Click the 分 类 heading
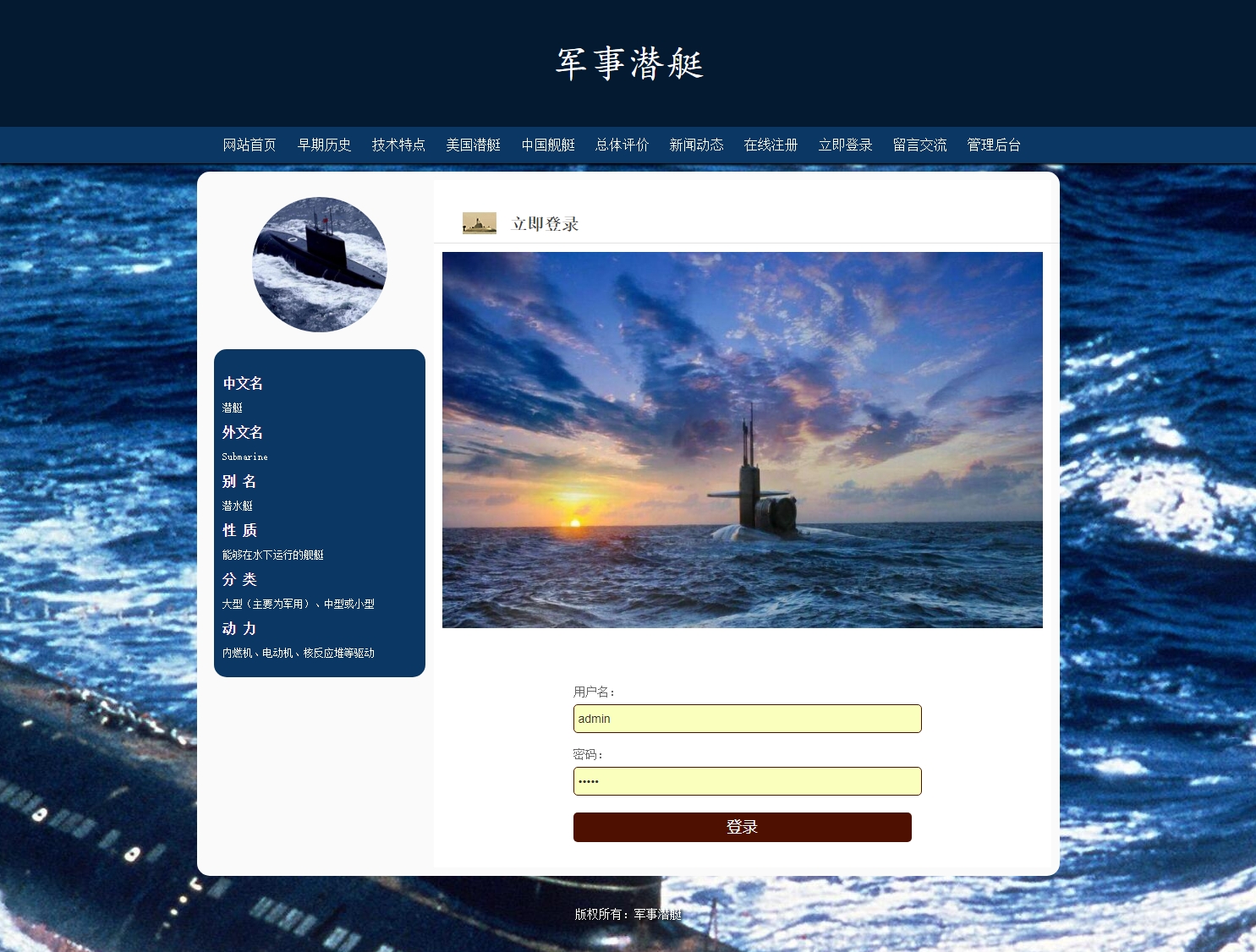Viewport: 1256px width, 952px height. [239, 579]
